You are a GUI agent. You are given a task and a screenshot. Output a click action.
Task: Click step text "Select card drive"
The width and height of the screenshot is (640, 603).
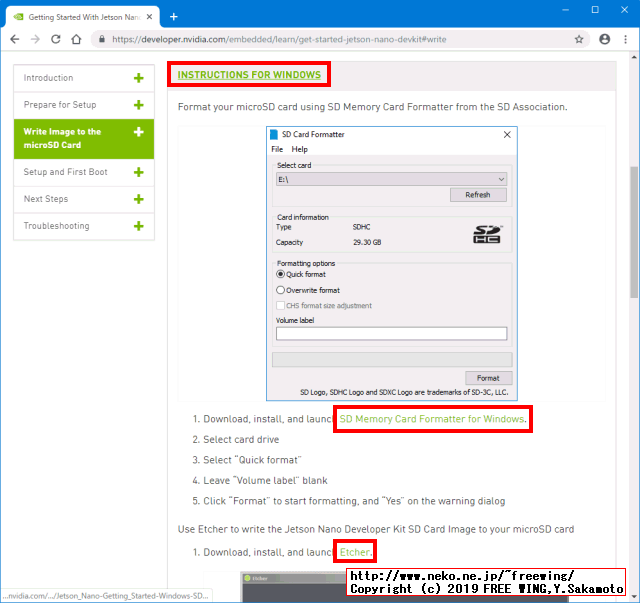(241, 440)
